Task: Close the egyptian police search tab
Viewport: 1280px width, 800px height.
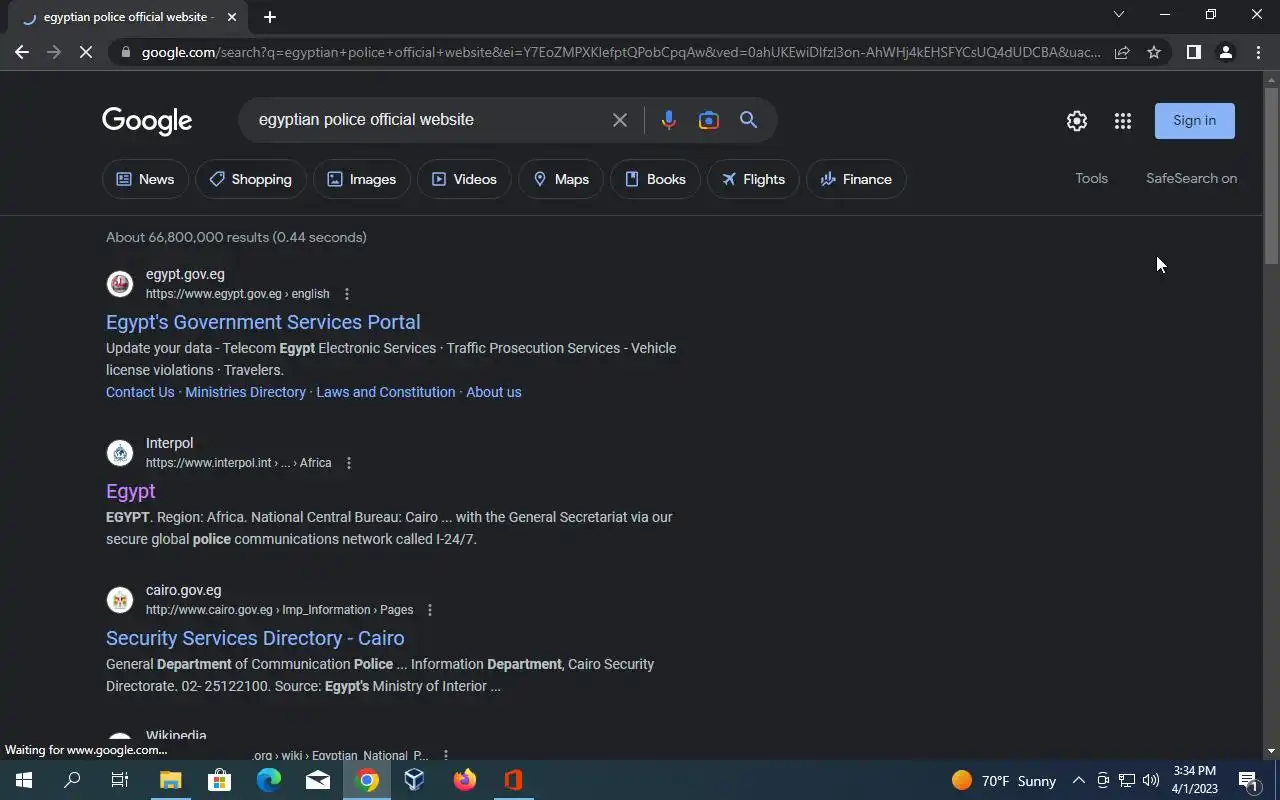Action: [x=232, y=17]
